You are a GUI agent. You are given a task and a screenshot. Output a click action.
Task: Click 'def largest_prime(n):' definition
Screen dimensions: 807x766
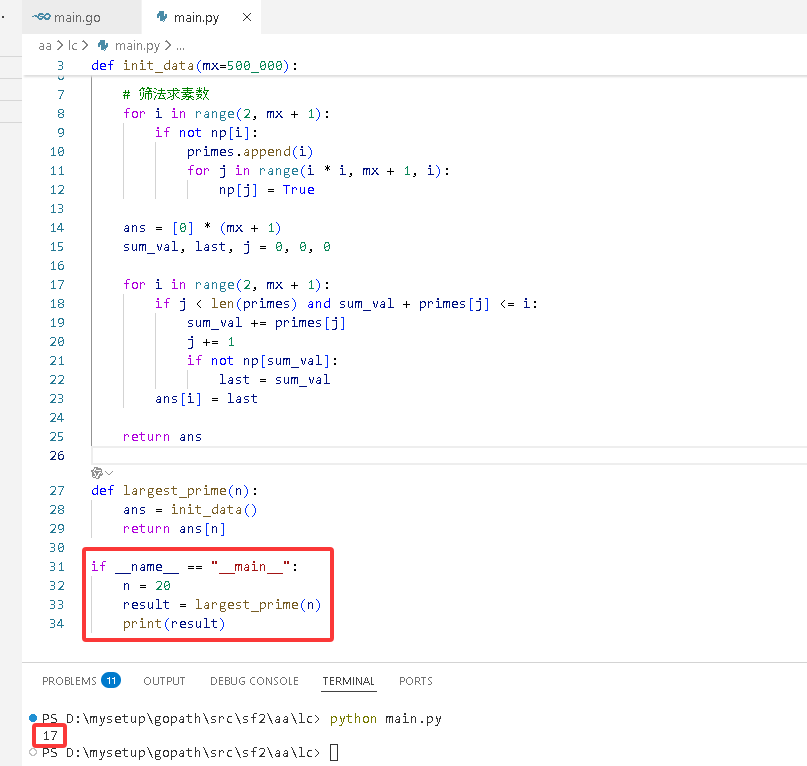coord(174,491)
